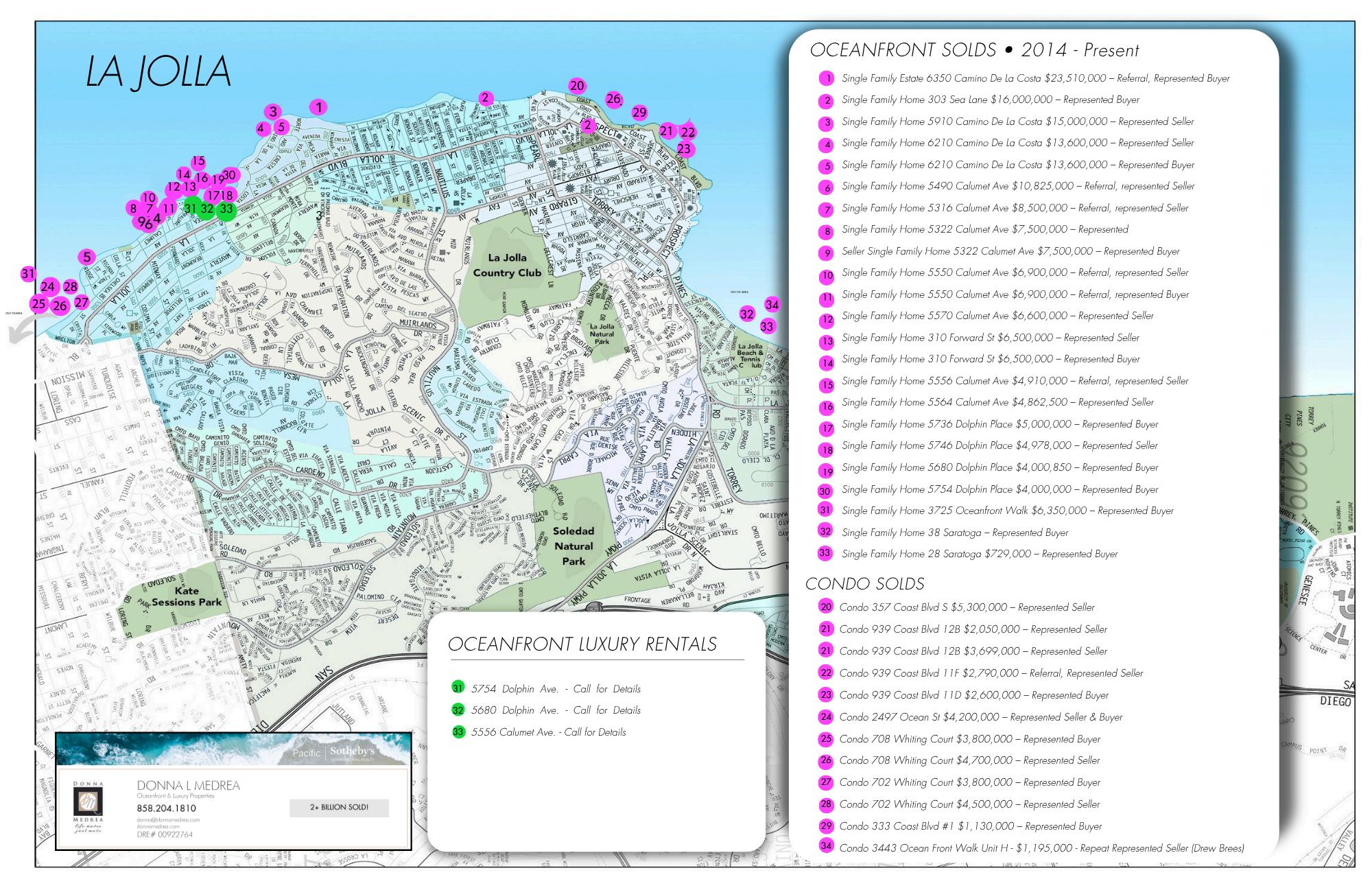Click the Soledad Natural Park label
1372x888 pixels.
(x=573, y=546)
